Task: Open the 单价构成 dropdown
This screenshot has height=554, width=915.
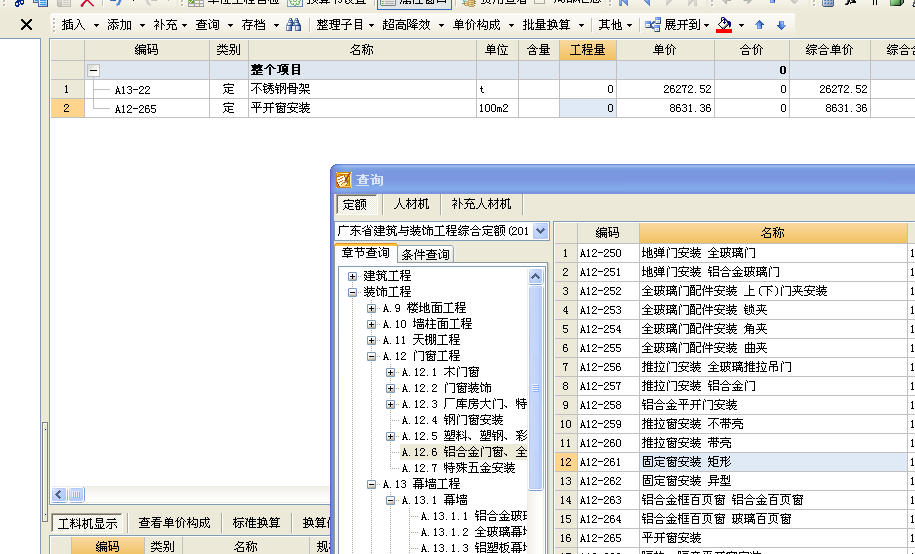Action: [x=483, y=25]
